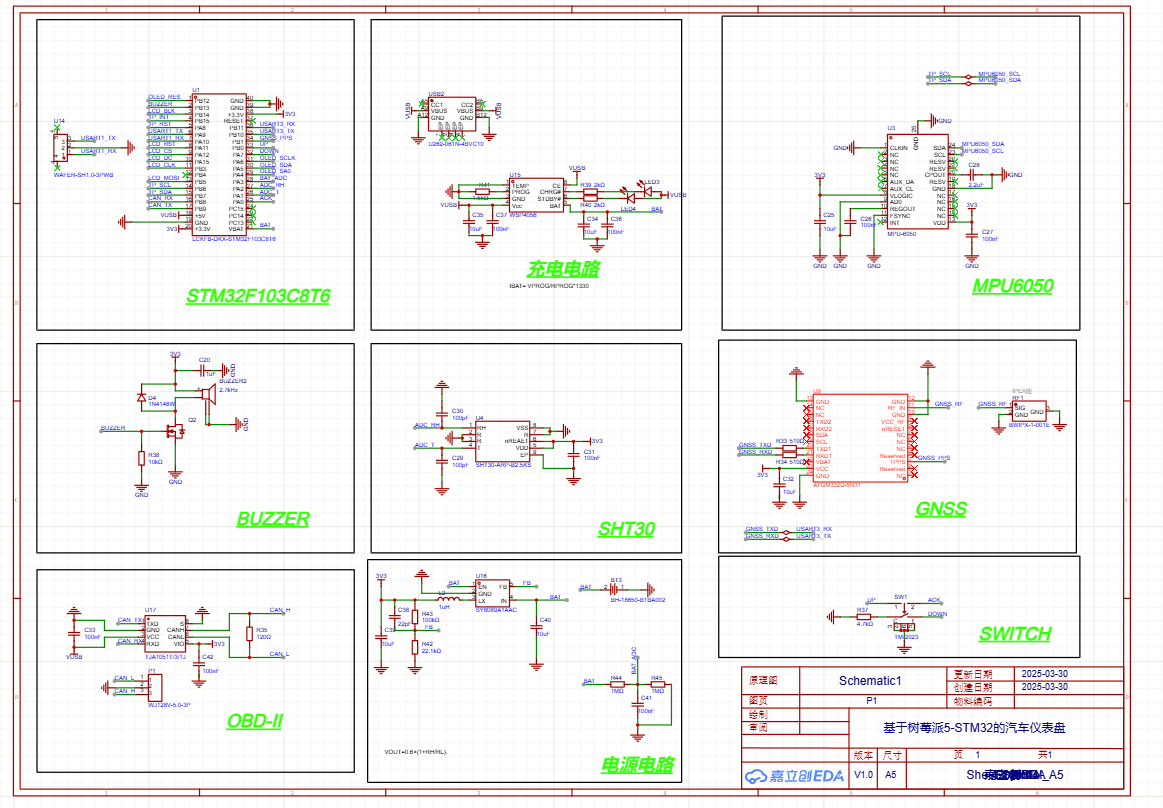
Task: Click the SW1 switch symbol
Action: coord(903,614)
